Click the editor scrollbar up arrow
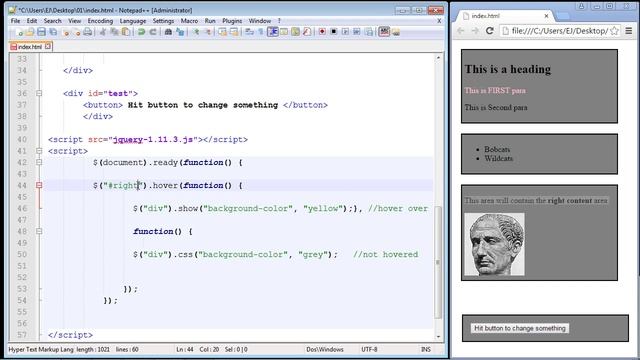 tap(438, 58)
